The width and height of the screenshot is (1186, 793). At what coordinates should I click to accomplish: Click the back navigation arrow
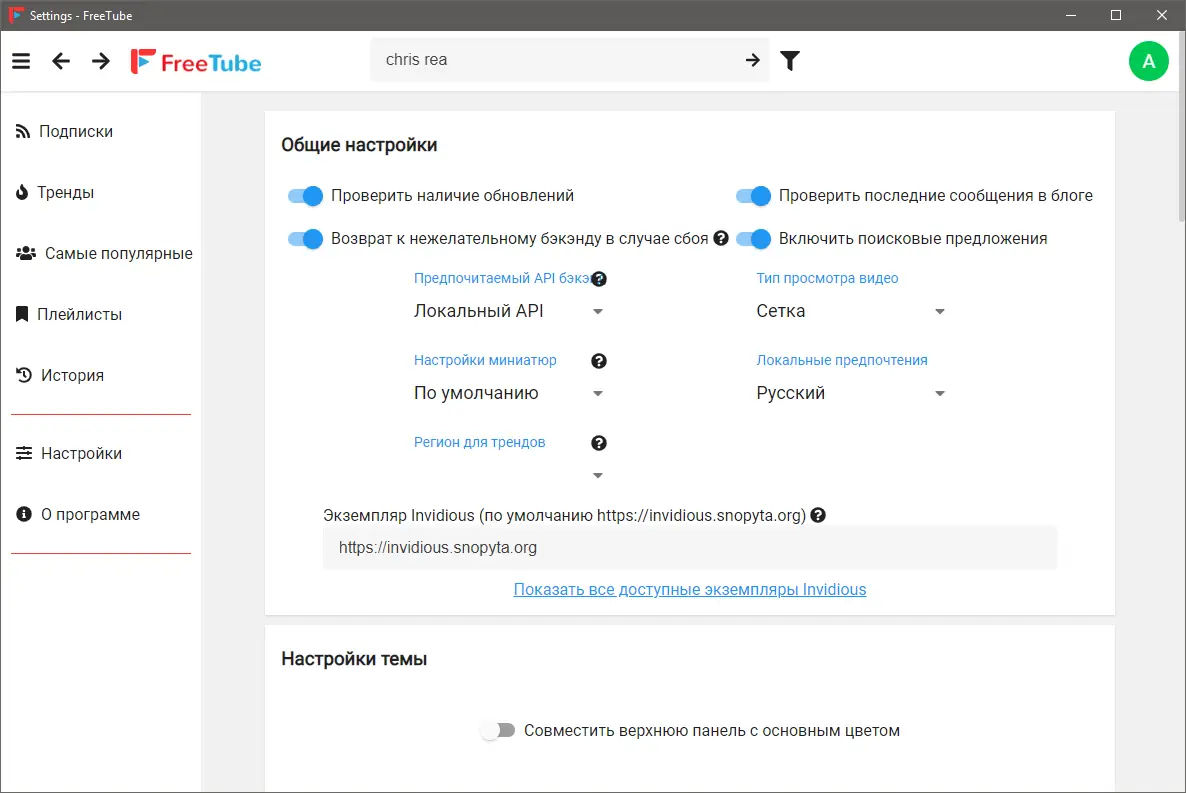60,61
